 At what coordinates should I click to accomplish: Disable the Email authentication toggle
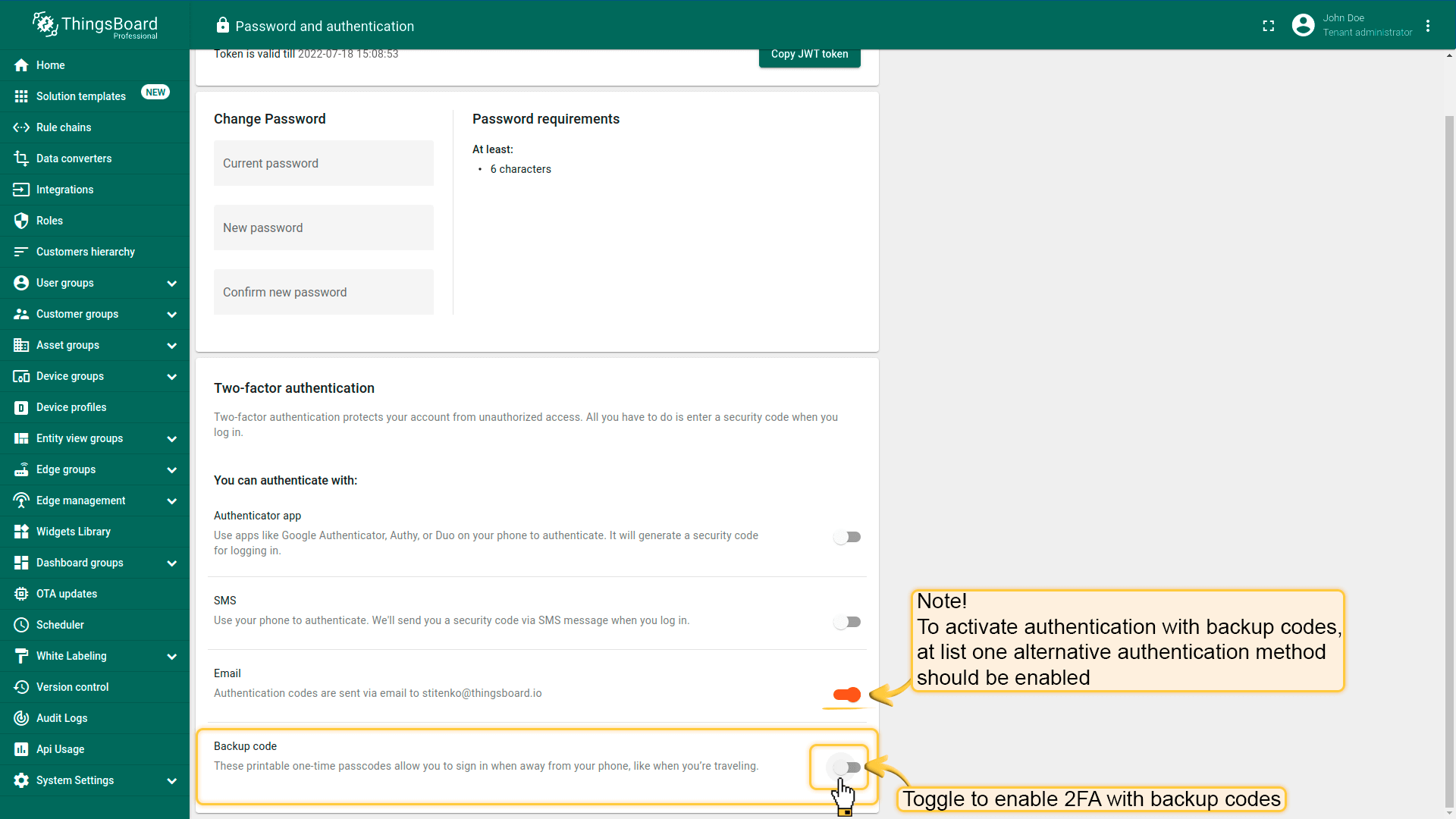pyautogui.click(x=847, y=695)
